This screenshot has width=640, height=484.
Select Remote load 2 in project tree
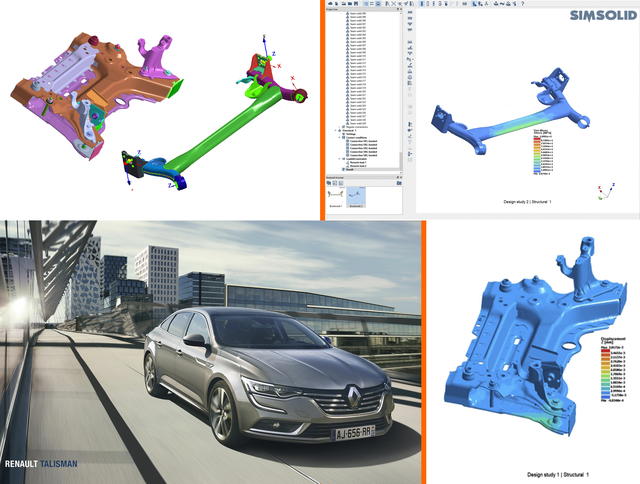(356, 166)
